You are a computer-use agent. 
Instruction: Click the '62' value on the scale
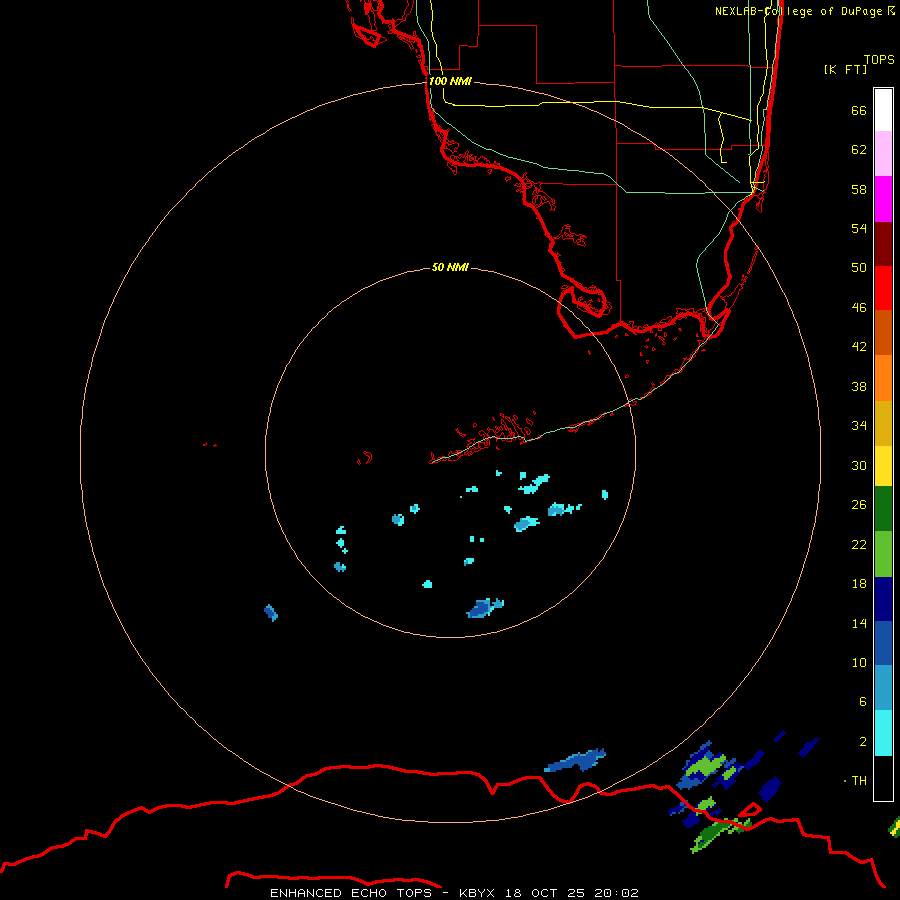pyautogui.click(x=859, y=150)
